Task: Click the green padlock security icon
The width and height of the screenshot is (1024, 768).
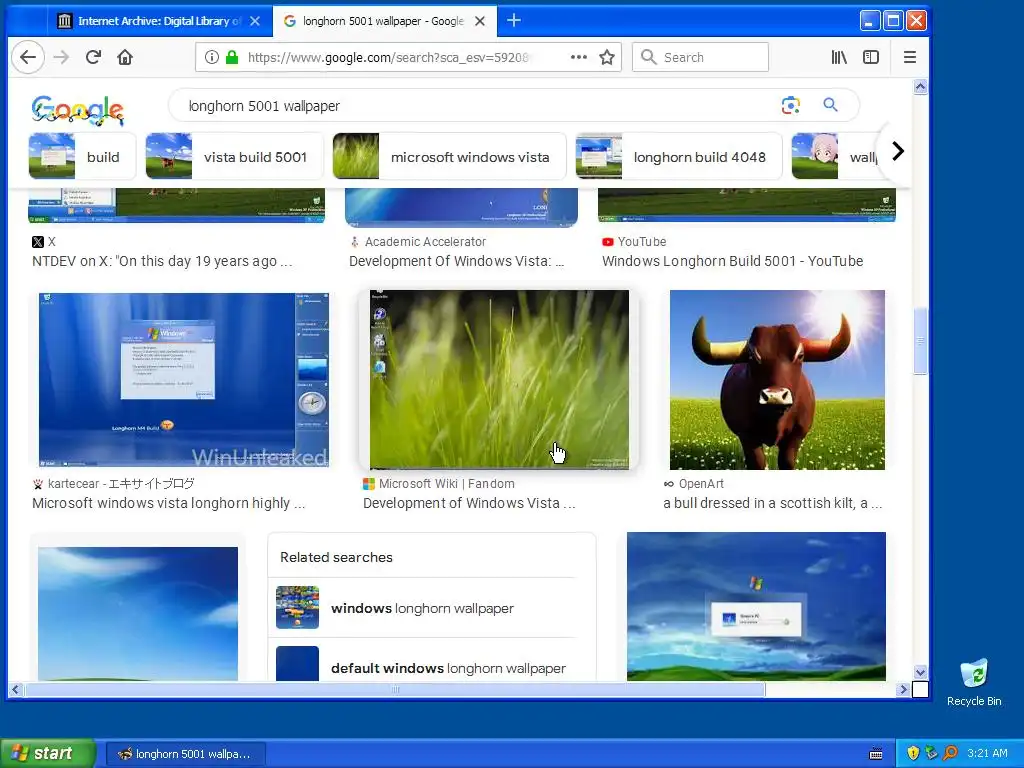Action: pyautogui.click(x=232, y=57)
